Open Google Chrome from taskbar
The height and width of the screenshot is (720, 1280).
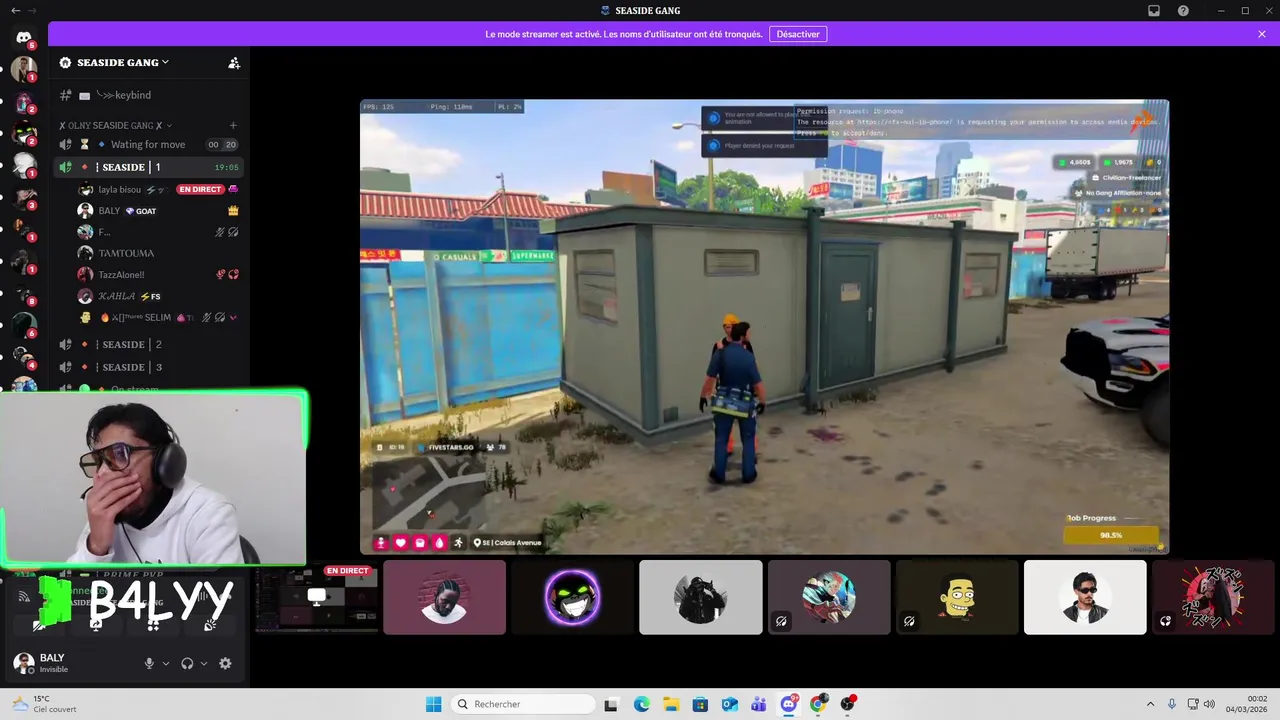tap(818, 704)
